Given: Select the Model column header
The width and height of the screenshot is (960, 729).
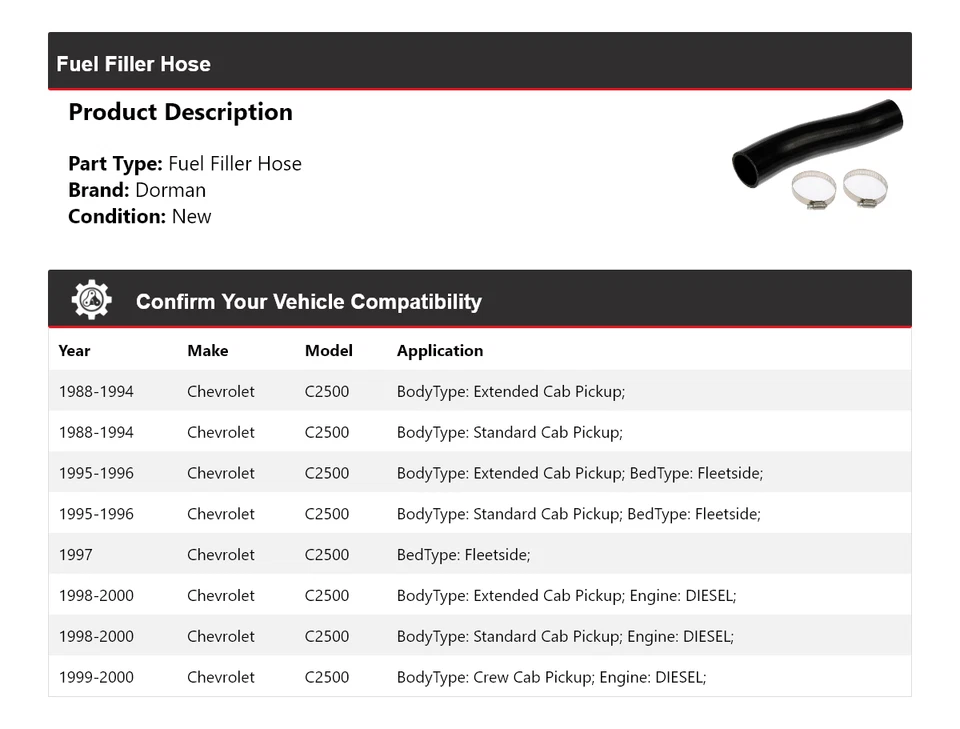Looking at the screenshot, I should pos(328,351).
